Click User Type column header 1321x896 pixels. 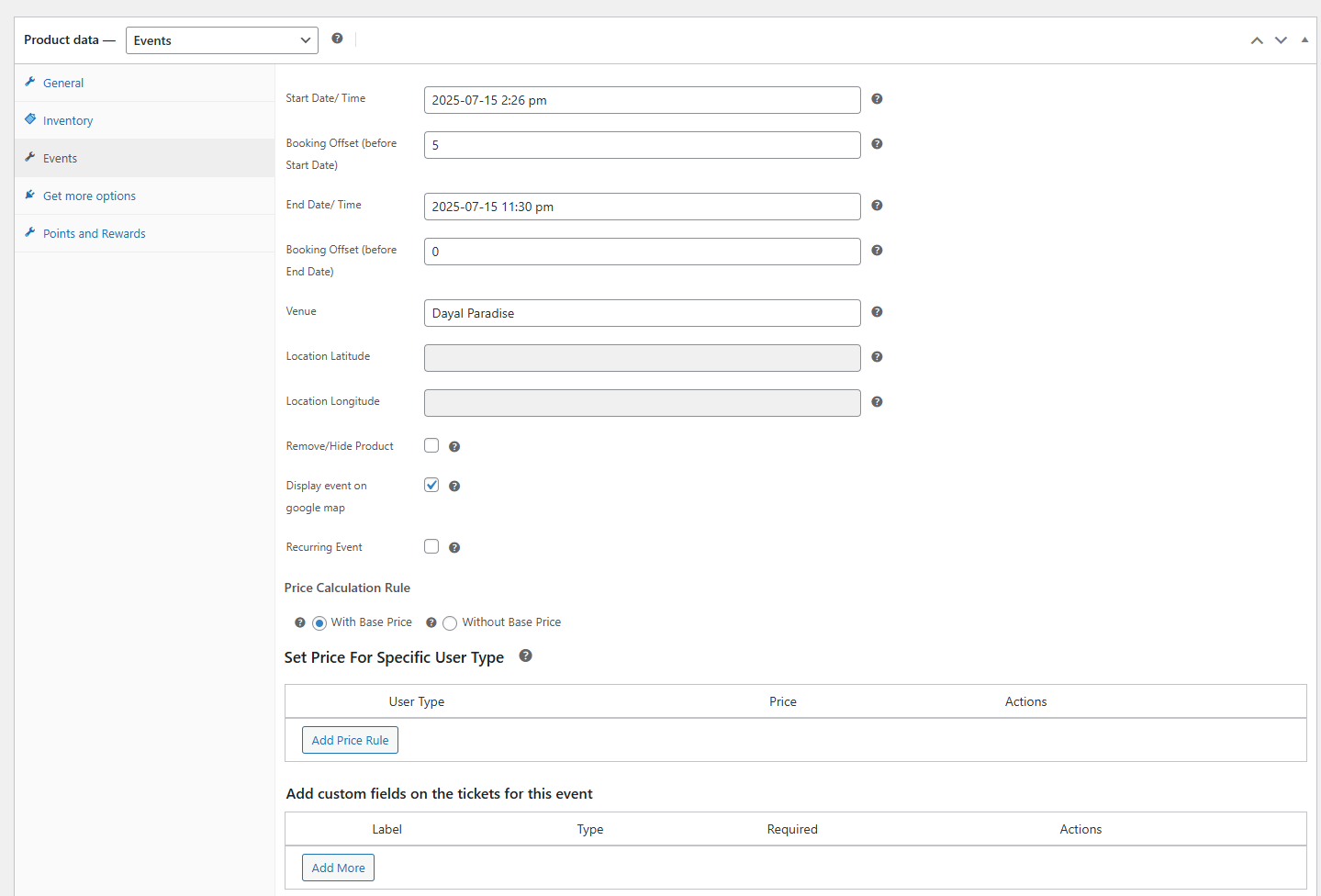pyautogui.click(x=417, y=701)
